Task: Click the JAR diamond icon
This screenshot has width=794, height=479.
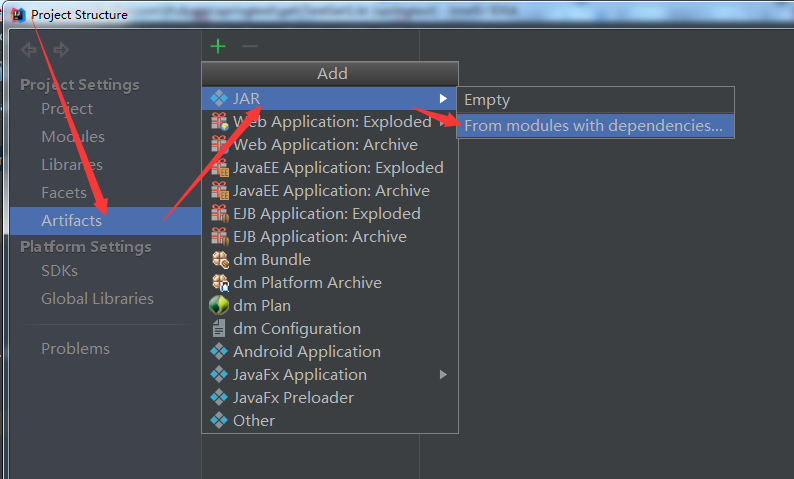Action: [x=219, y=98]
